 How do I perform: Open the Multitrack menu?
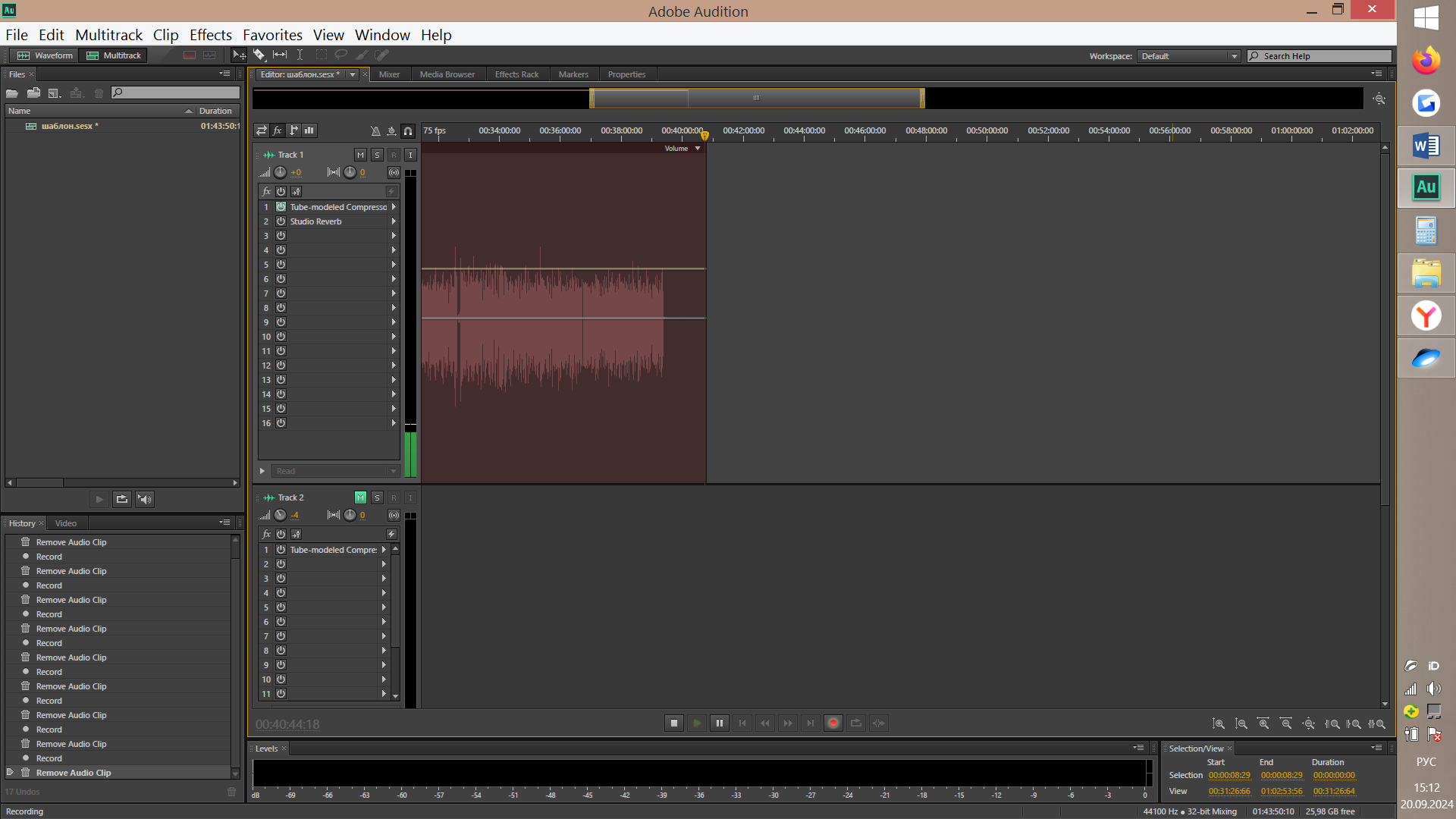[x=109, y=35]
